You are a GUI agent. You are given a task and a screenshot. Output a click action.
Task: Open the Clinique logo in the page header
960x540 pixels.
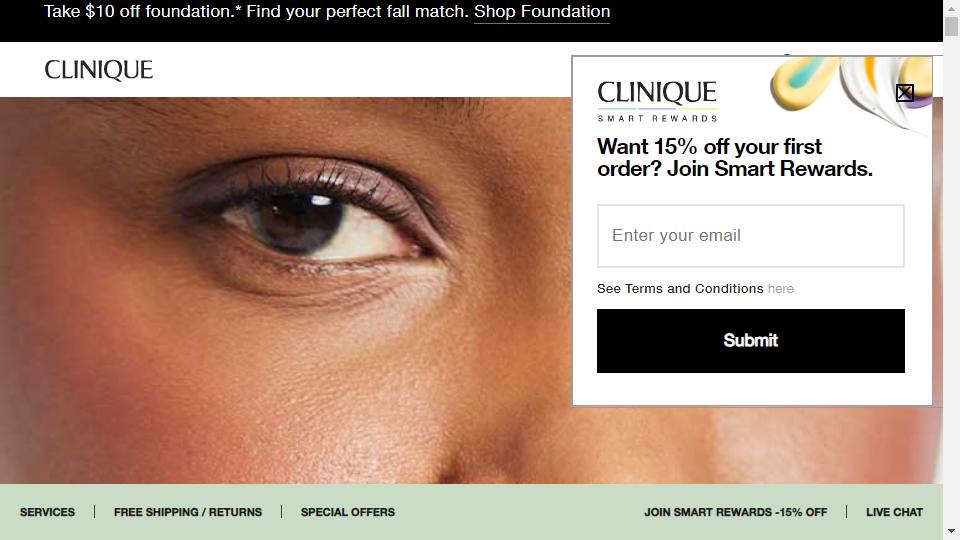point(99,70)
